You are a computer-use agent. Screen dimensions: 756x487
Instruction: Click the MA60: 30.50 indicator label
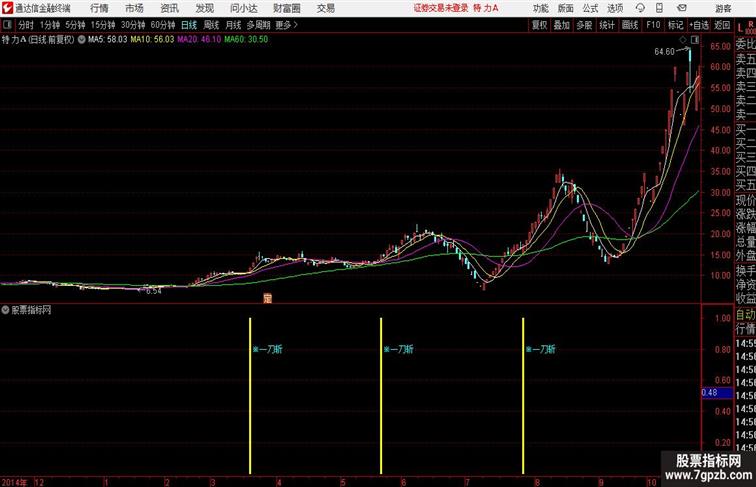[x=246, y=40]
